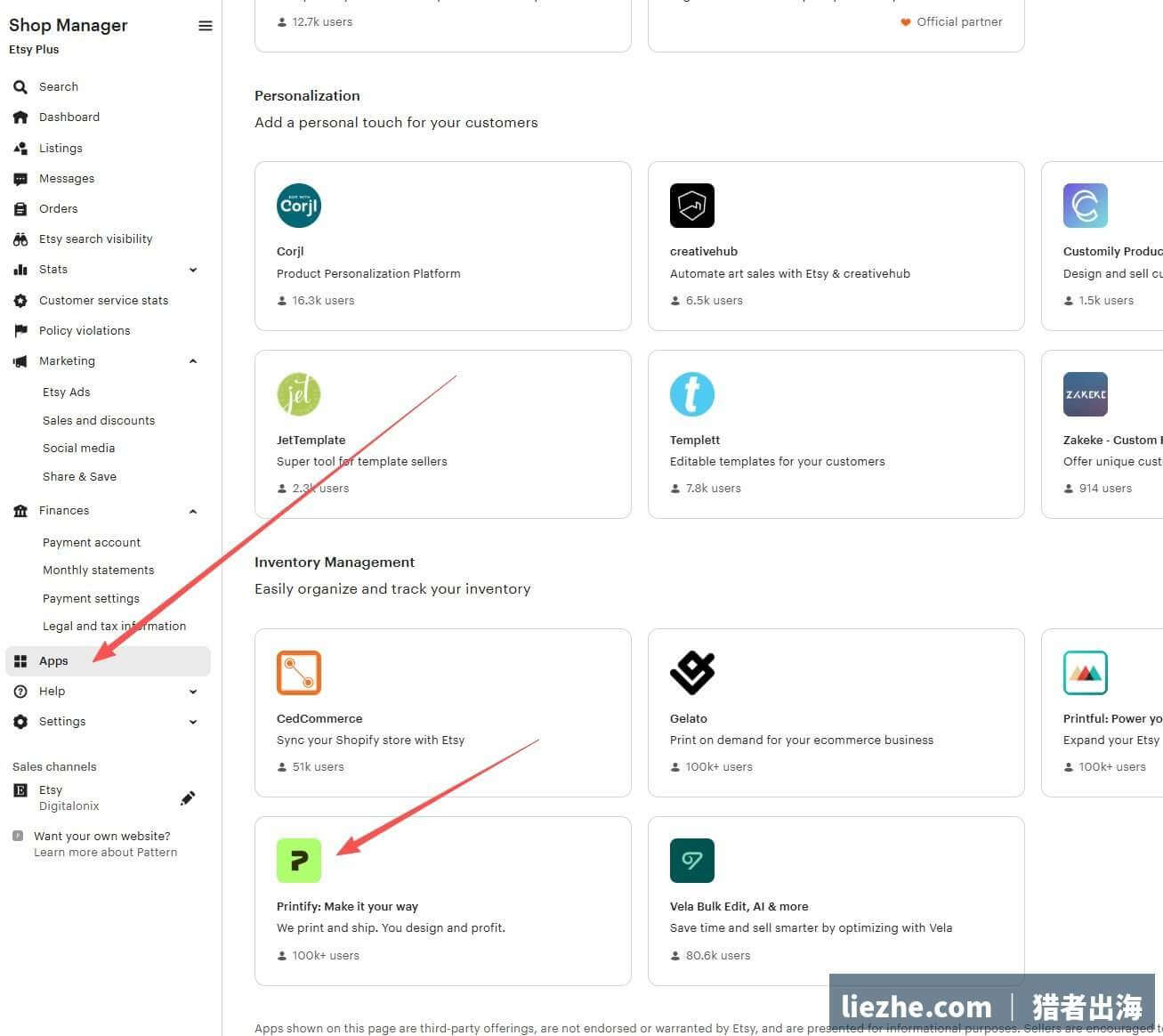Click the Listings icon in sidebar
The width and height of the screenshot is (1163, 1036).
tap(20, 149)
